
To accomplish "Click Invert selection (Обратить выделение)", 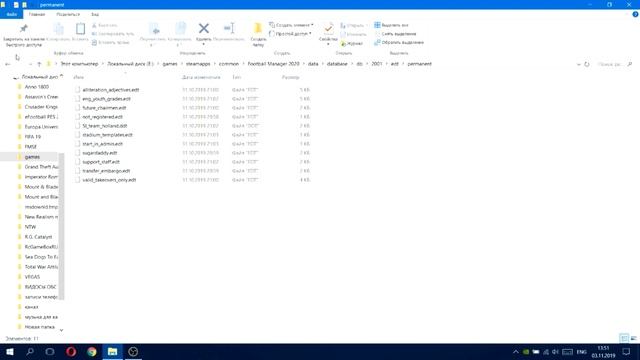I will 399,42.
